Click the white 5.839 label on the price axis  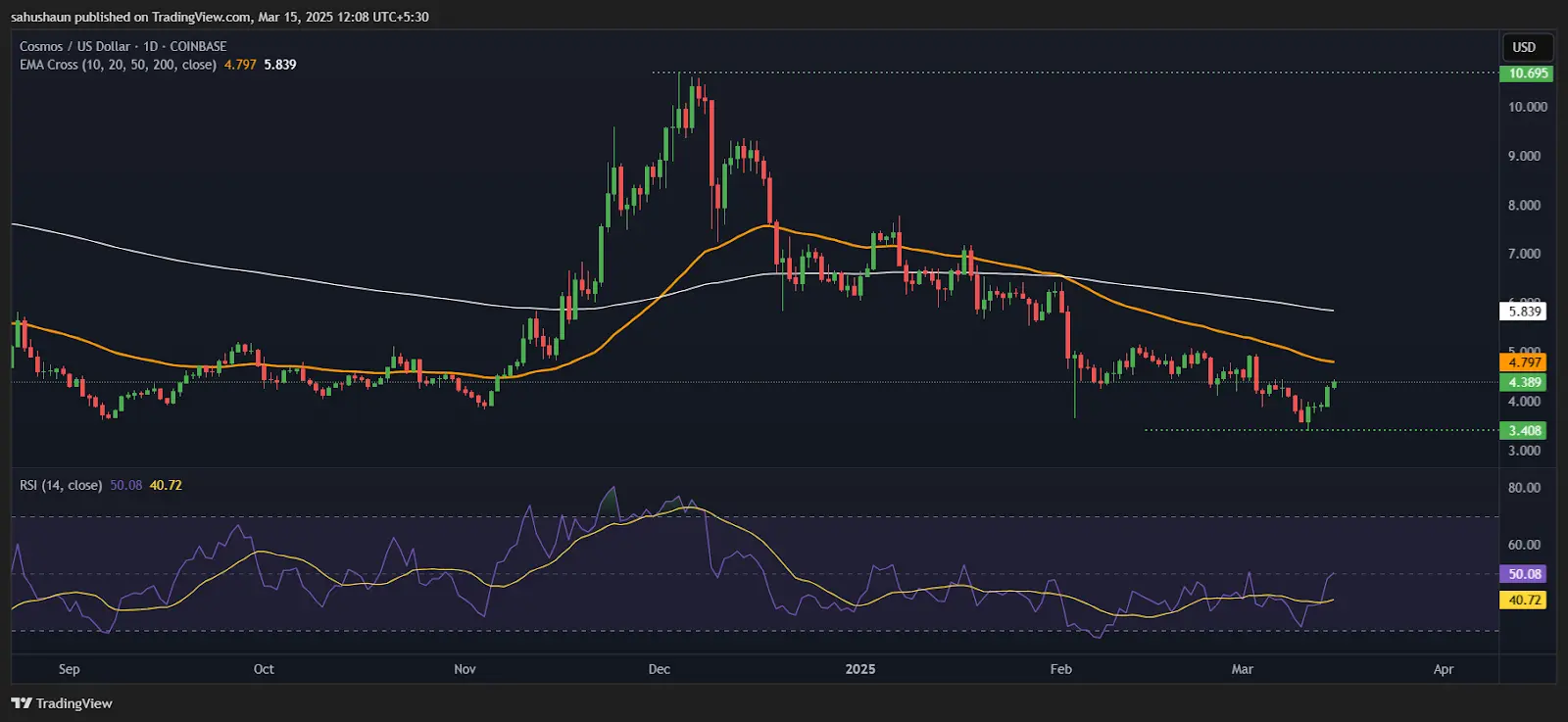tap(1524, 312)
